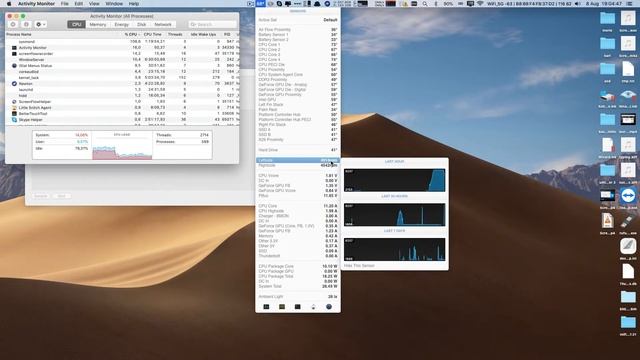This screenshot has width=640, height=360.
Task: Select the WindowServer process row
Action: [122, 60]
